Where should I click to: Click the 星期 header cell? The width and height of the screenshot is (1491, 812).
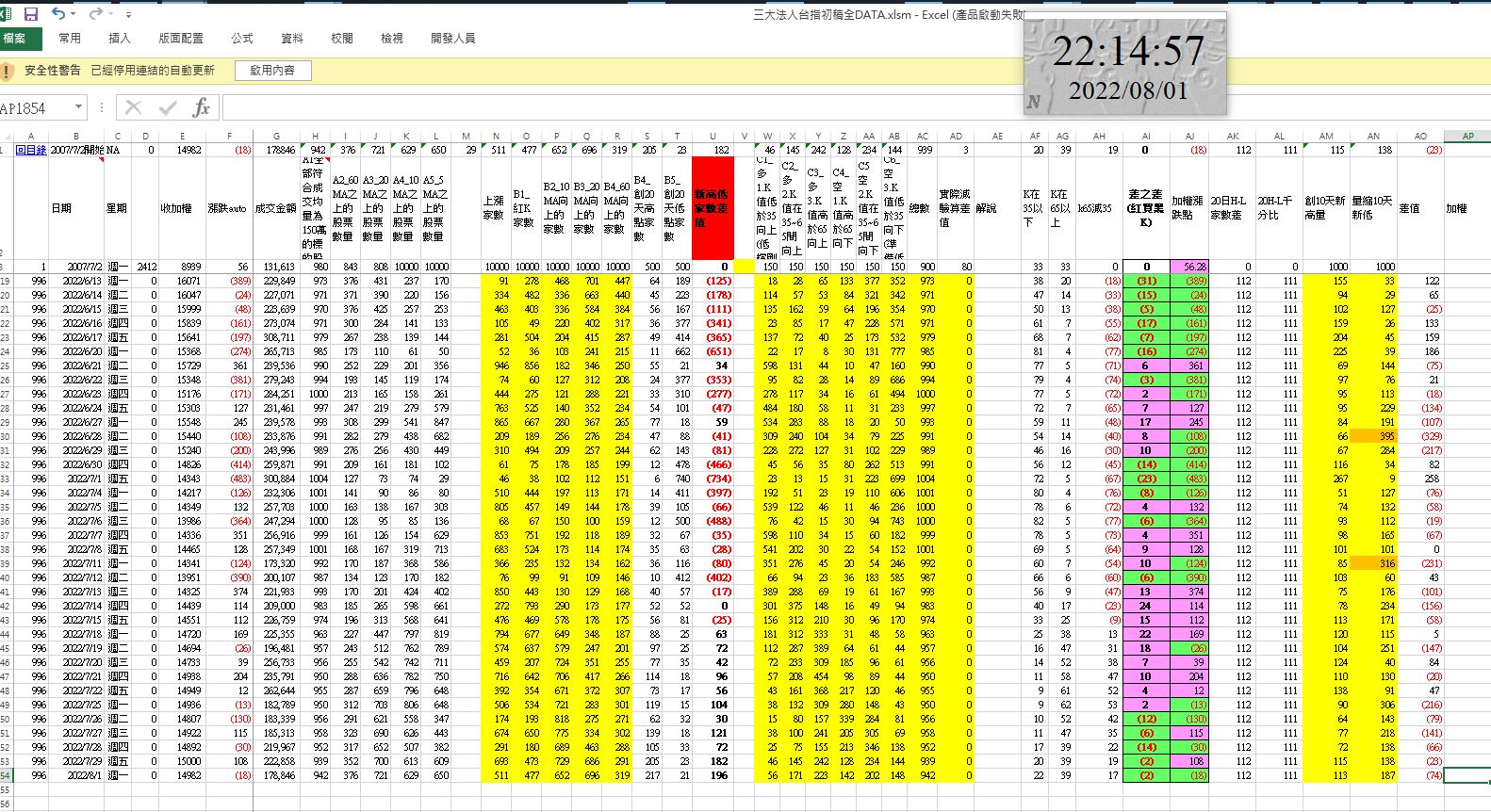pyautogui.click(x=118, y=208)
